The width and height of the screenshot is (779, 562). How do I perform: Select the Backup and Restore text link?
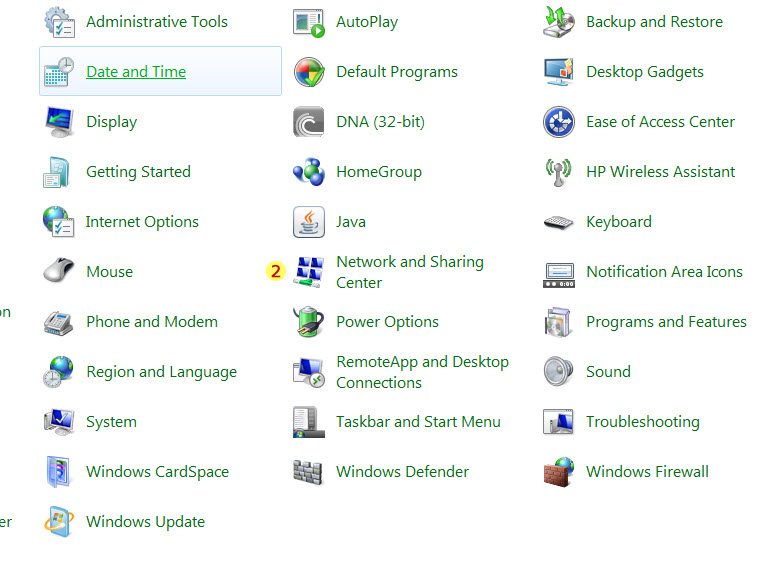tap(654, 22)
